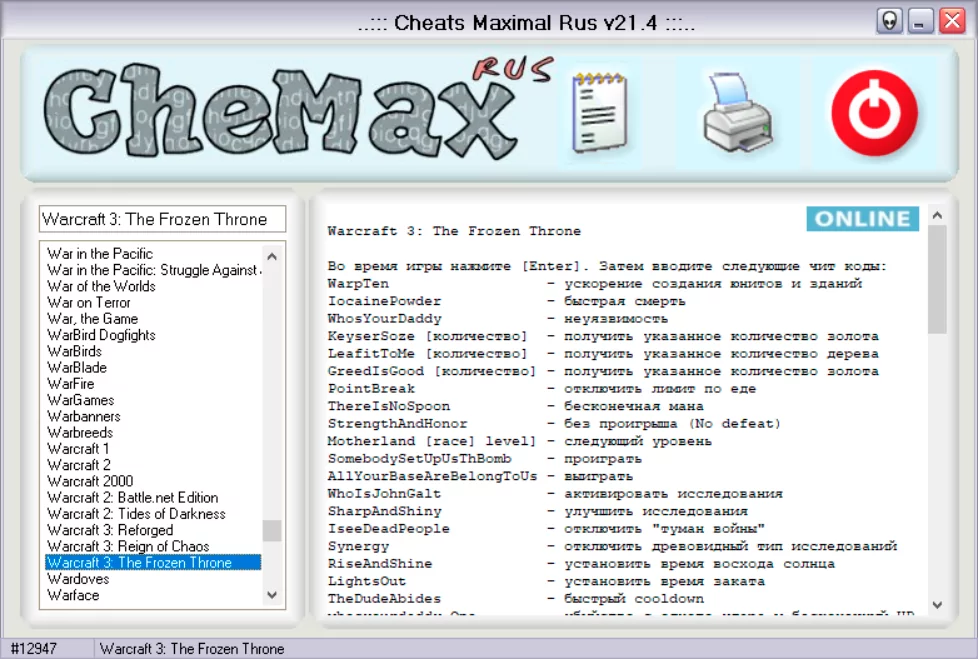Click the SharpAndShiny cheat line
This screenshot has width=978, height=659.
[538, 511]
